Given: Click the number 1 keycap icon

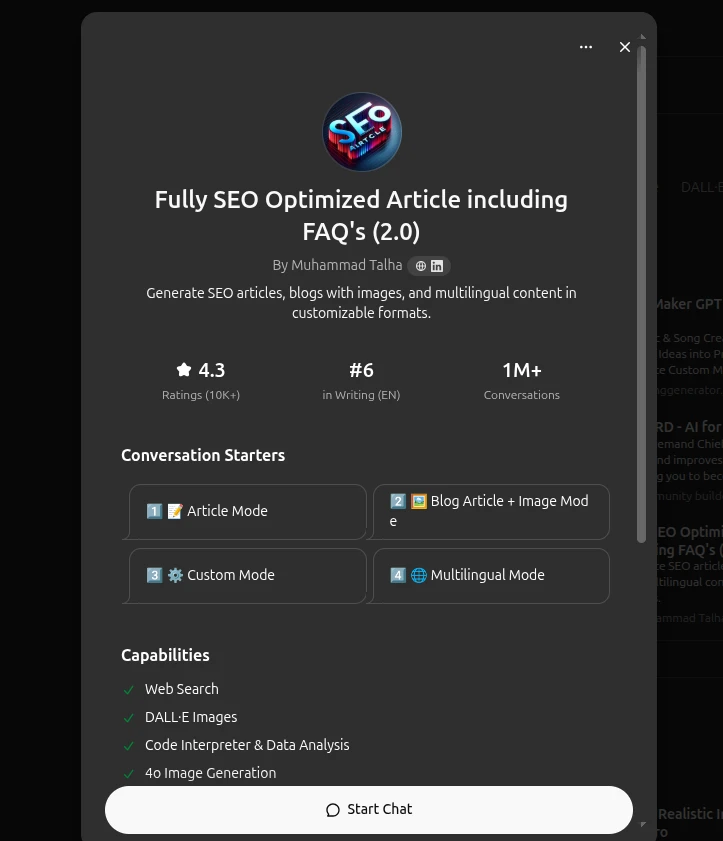Looking at the screenshot, I should click(x=154, y=511).
